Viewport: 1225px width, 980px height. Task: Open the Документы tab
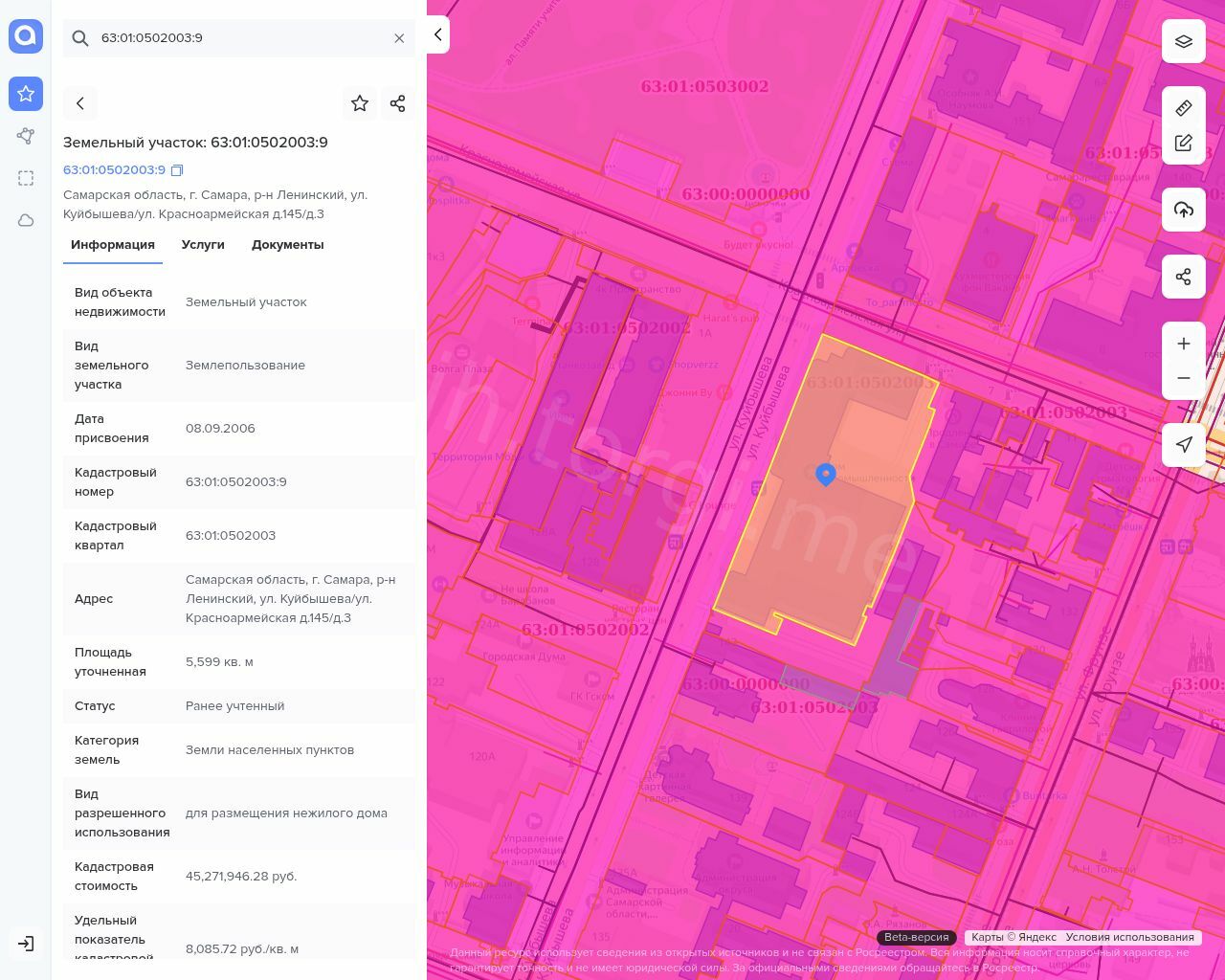pyautogui.click(x=287, y=245)
